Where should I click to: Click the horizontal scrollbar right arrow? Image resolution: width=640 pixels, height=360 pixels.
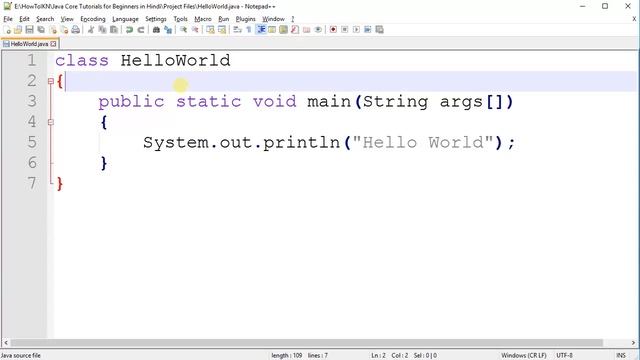pos(634,343)
